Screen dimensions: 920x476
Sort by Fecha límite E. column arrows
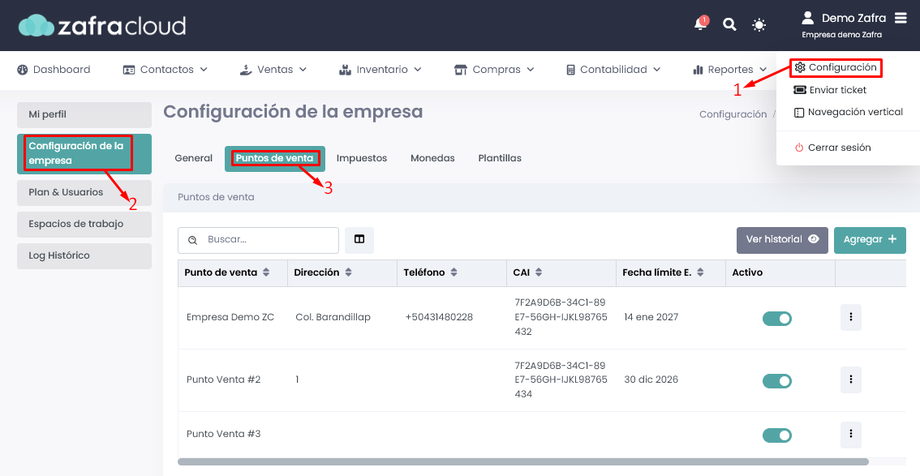pyautogui.click(x=700, y=272)
